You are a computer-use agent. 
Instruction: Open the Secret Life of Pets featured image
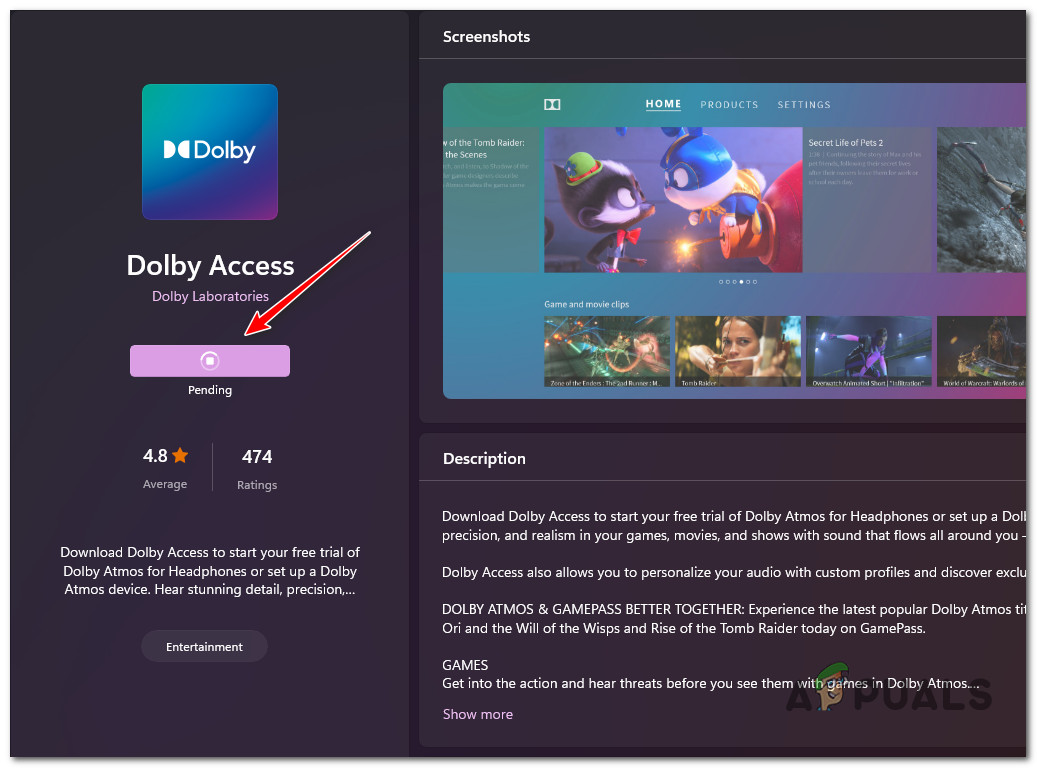click(x=673, y=200)
